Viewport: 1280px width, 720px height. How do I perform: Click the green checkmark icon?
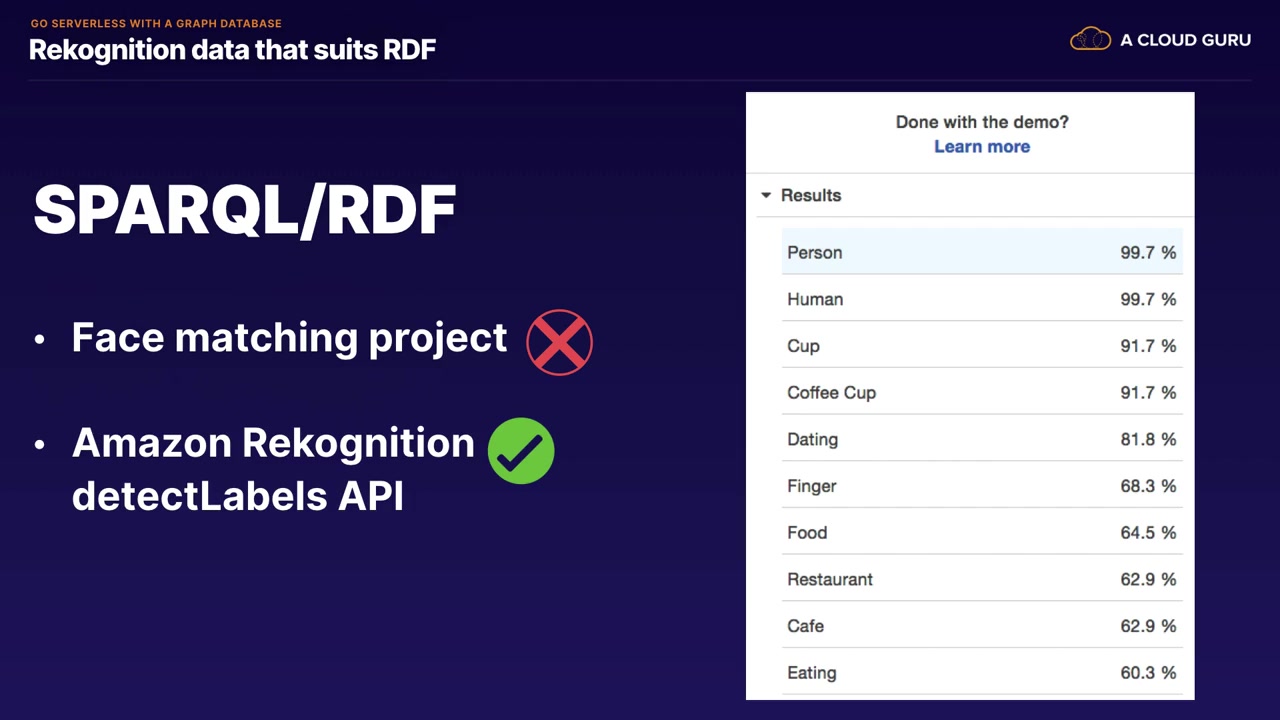point(521,451)
